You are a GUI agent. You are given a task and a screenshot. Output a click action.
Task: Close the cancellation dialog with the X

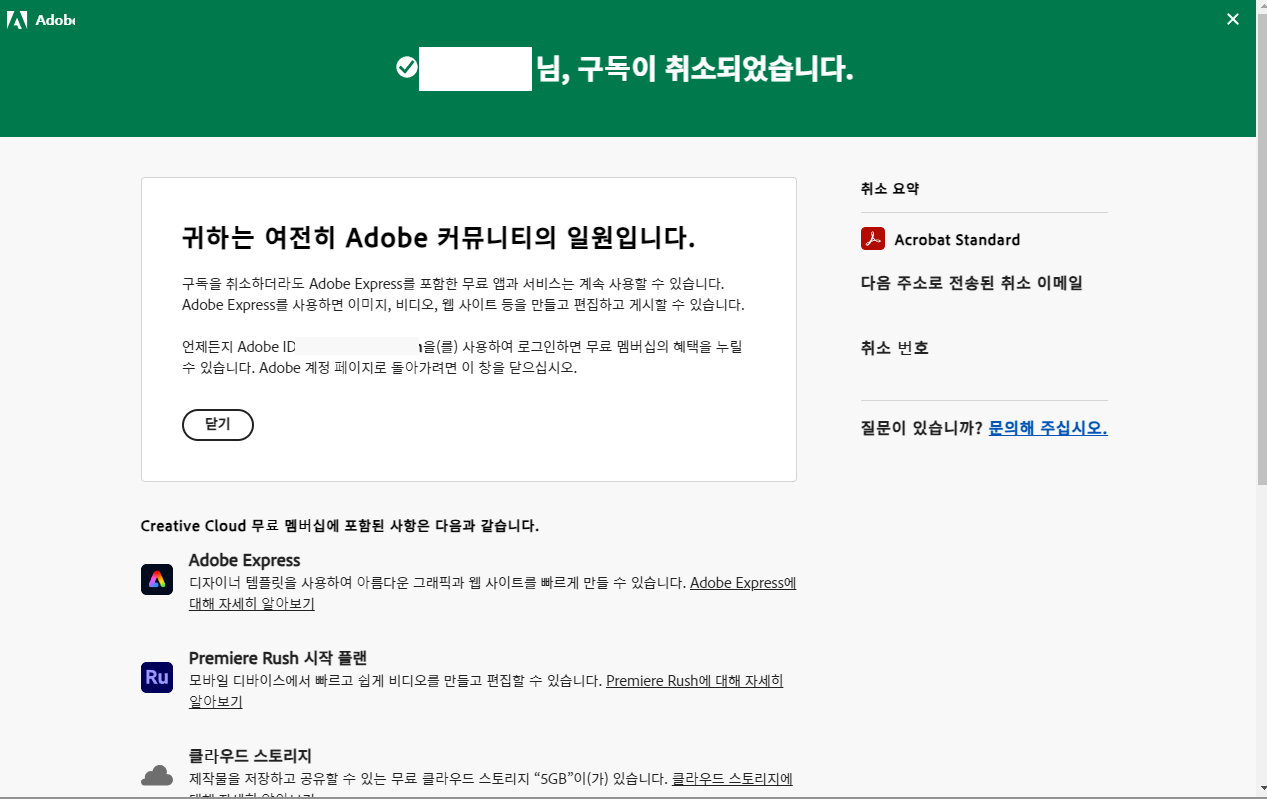point(1232,20)
